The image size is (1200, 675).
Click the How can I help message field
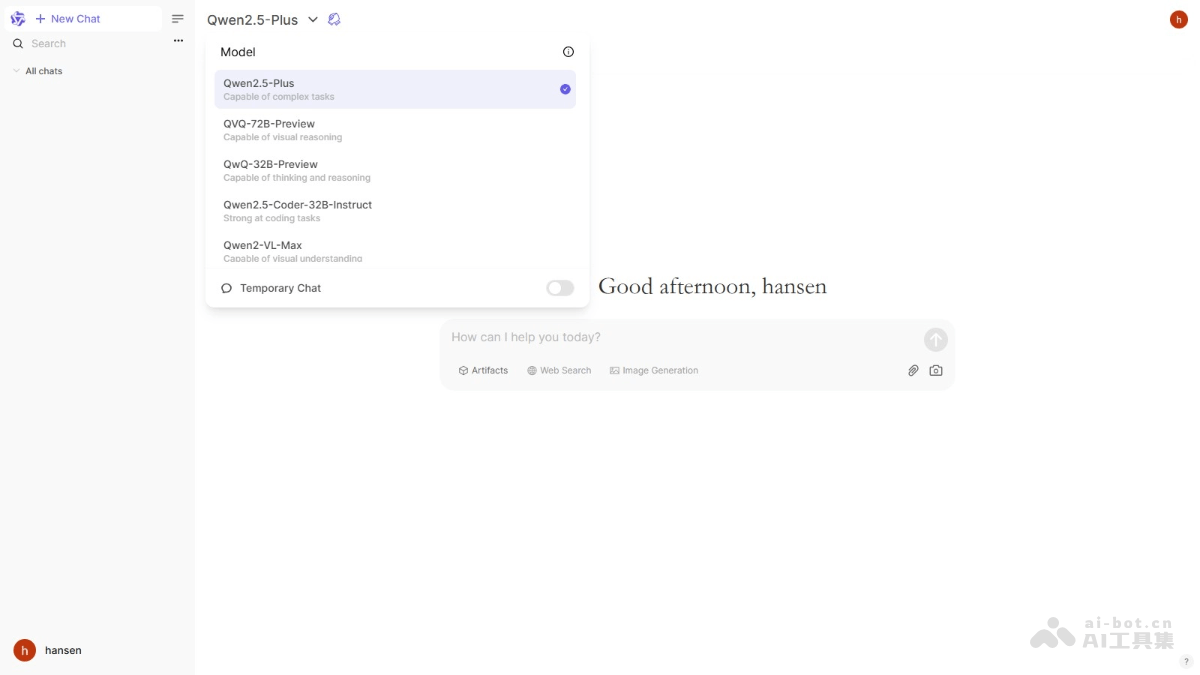click(x=680, y=338)
